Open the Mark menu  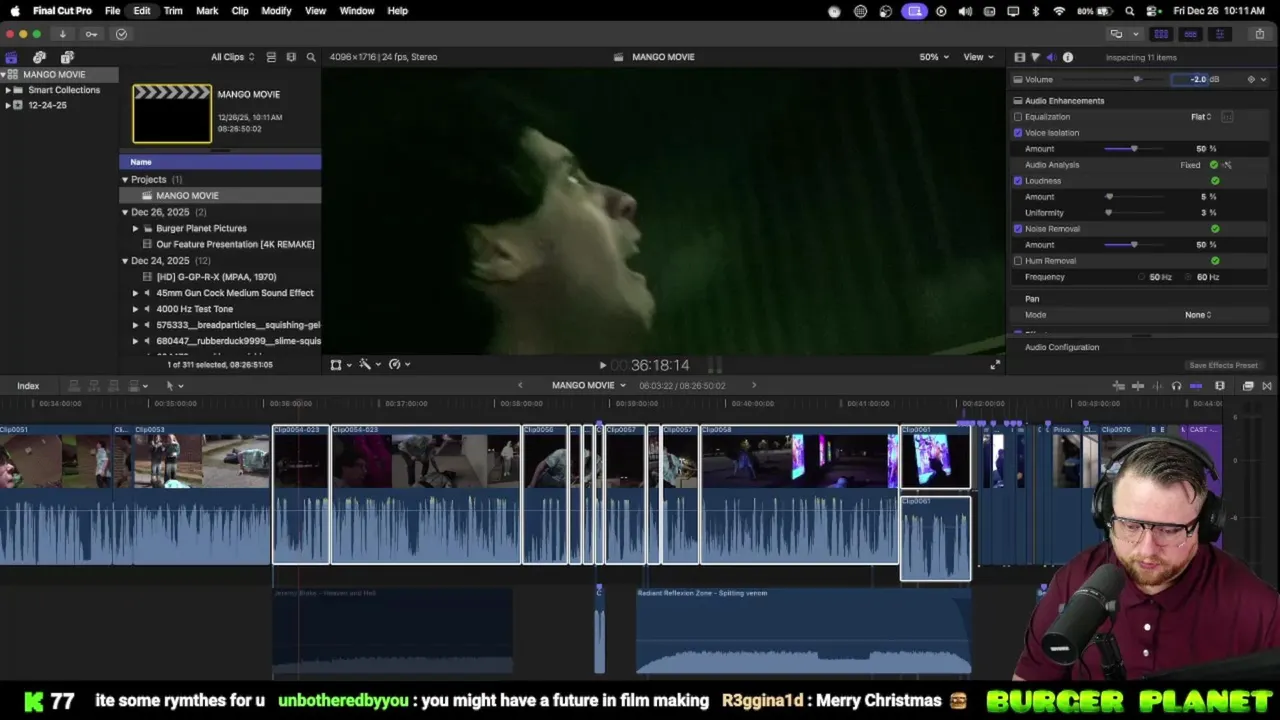[x=207, y=11]
